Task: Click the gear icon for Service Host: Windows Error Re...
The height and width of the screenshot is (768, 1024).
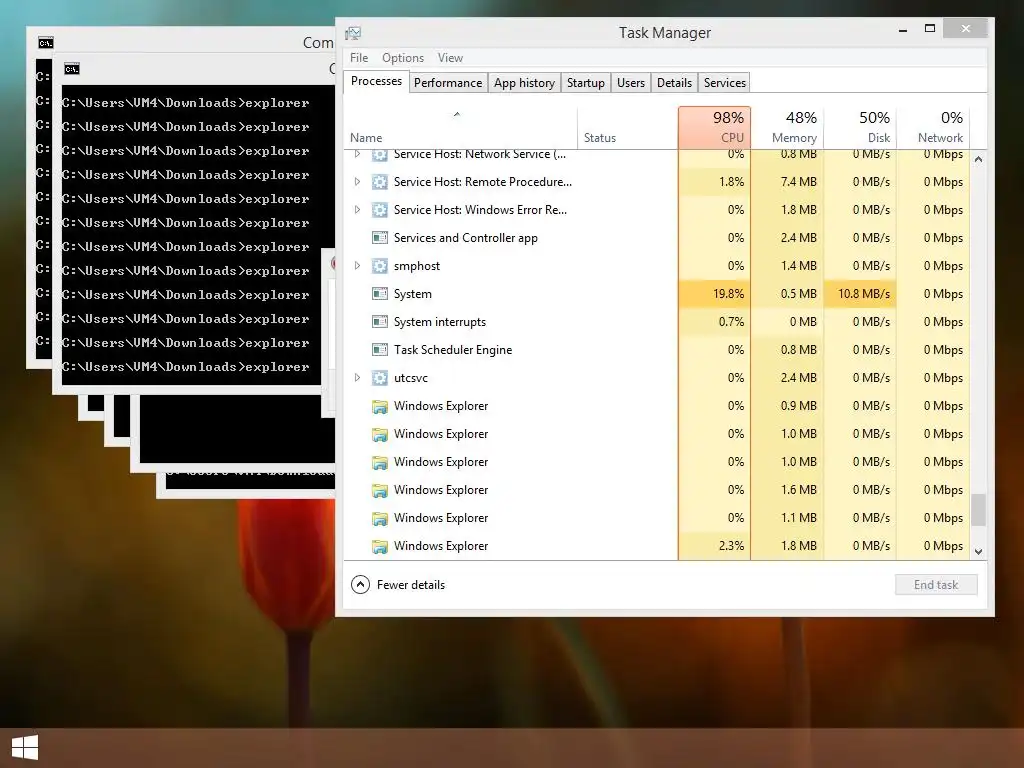Action: pyautogui.click(x=379, y=210)
